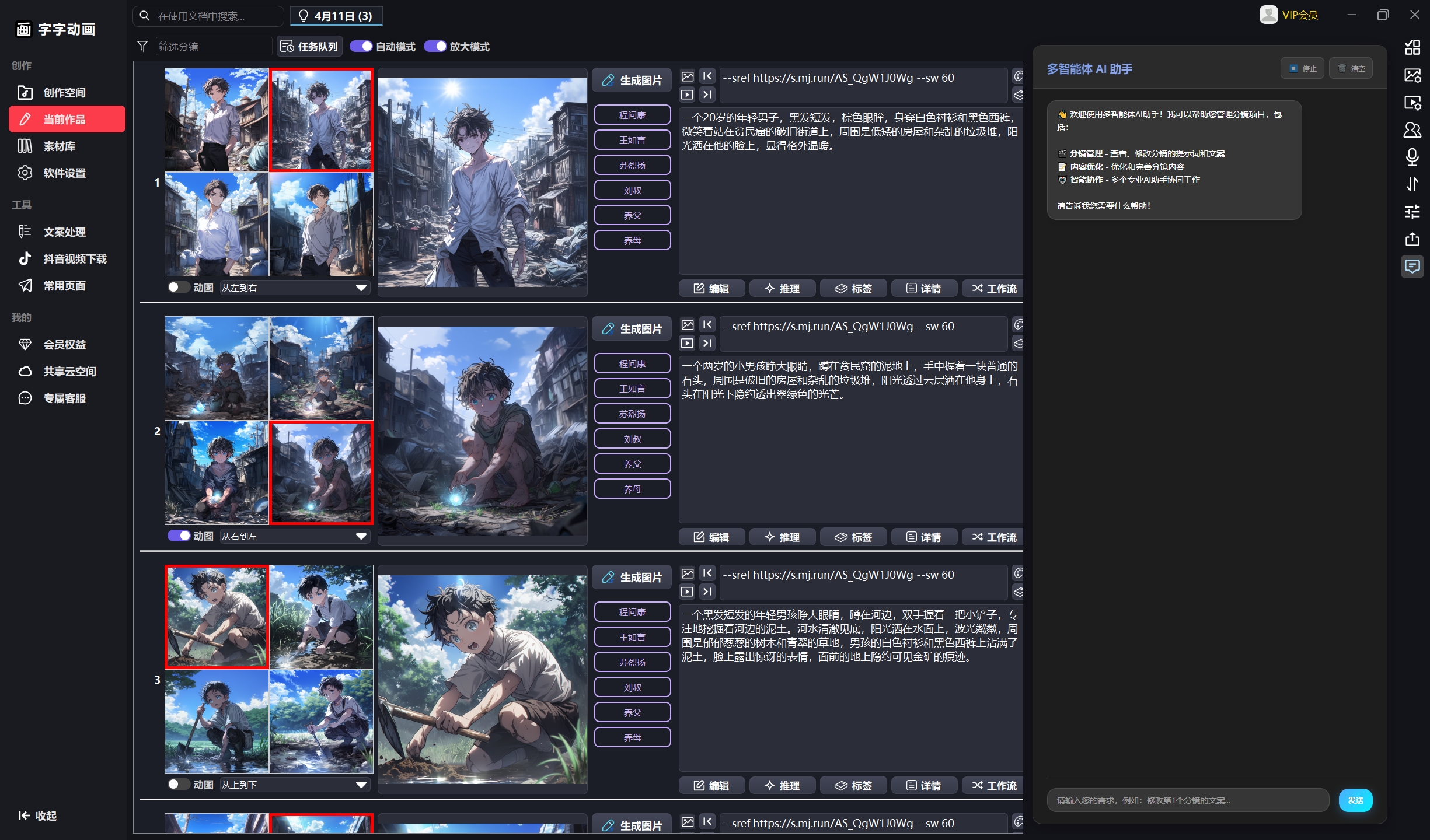
Task: Click the image icon beside scene 3 prompt
Action: tap(688, 573)
